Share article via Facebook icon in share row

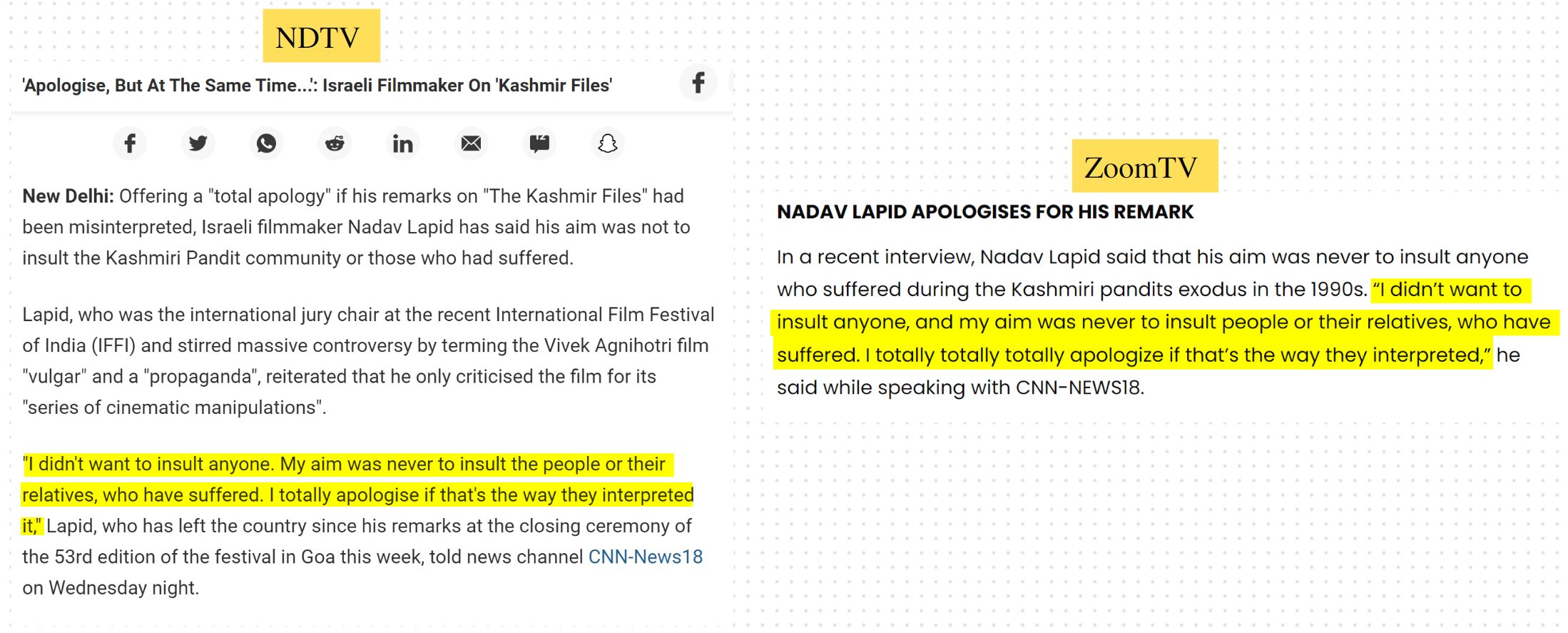(130, 143)
